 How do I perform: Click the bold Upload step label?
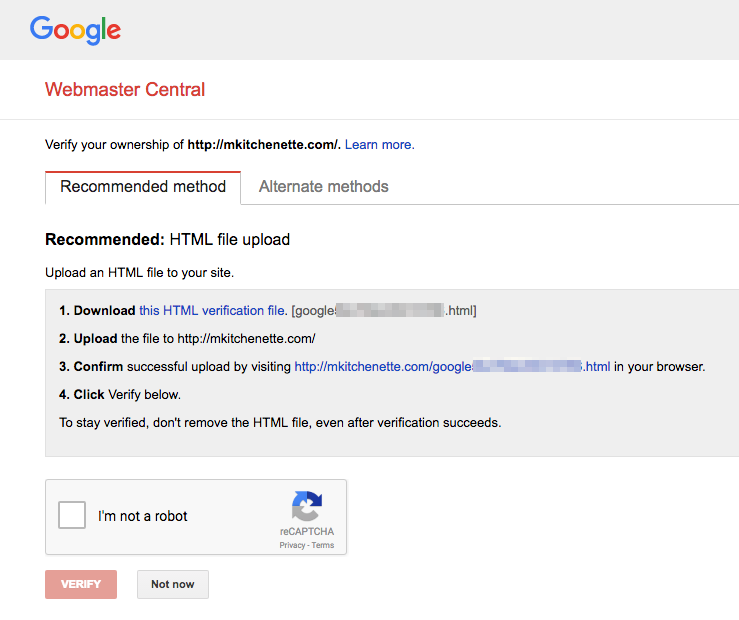(96, 339)
